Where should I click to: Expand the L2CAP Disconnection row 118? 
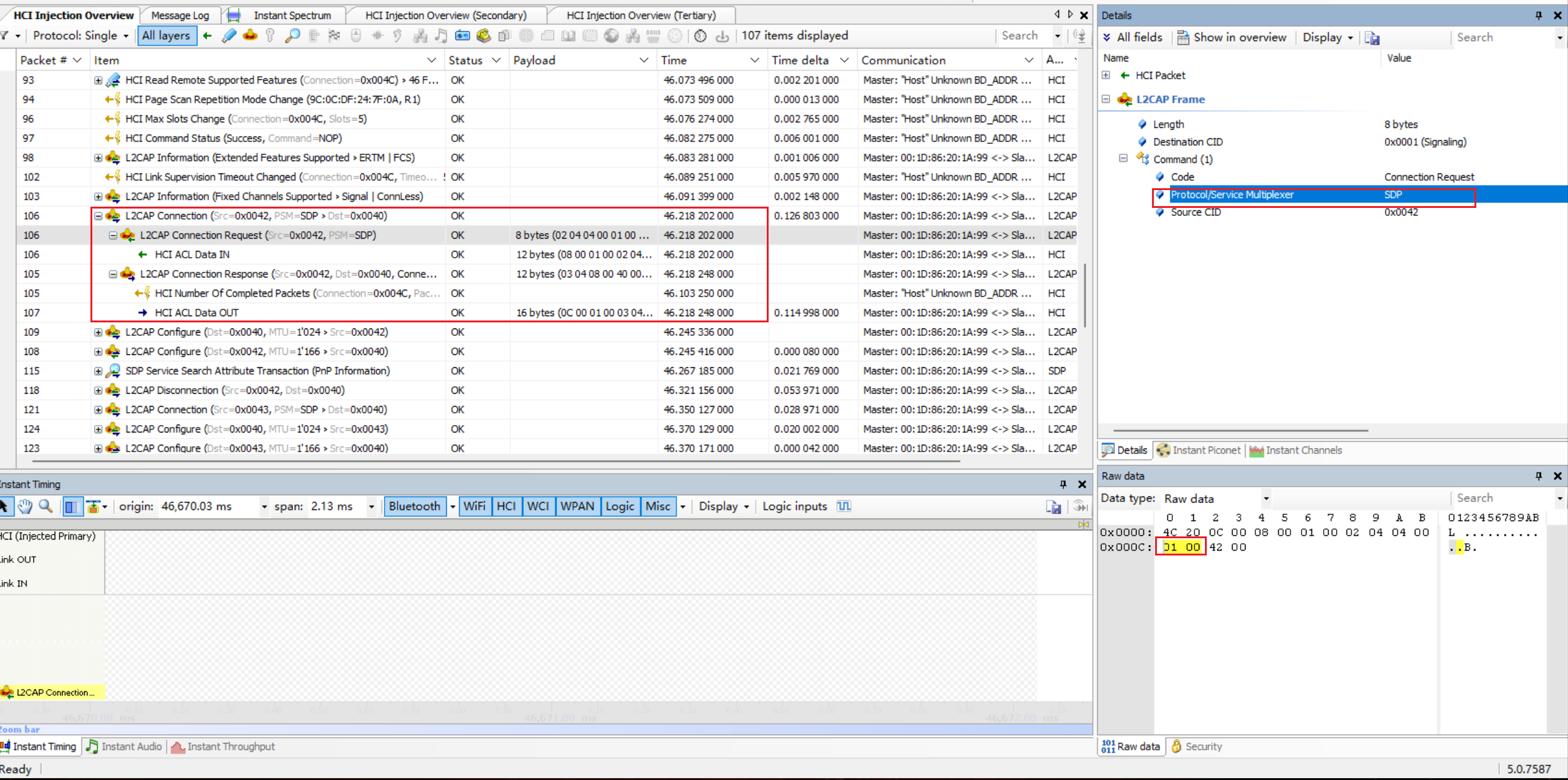(x=98, y=390)
